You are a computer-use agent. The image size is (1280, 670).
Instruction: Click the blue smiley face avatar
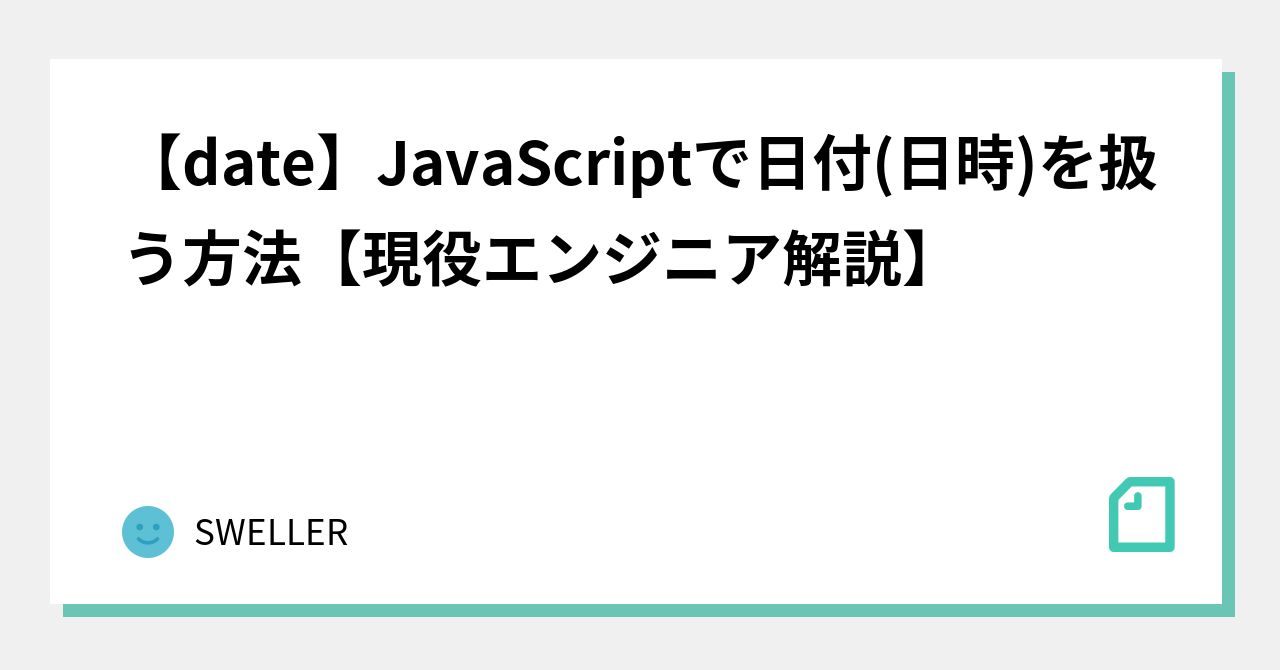(148, 532)
